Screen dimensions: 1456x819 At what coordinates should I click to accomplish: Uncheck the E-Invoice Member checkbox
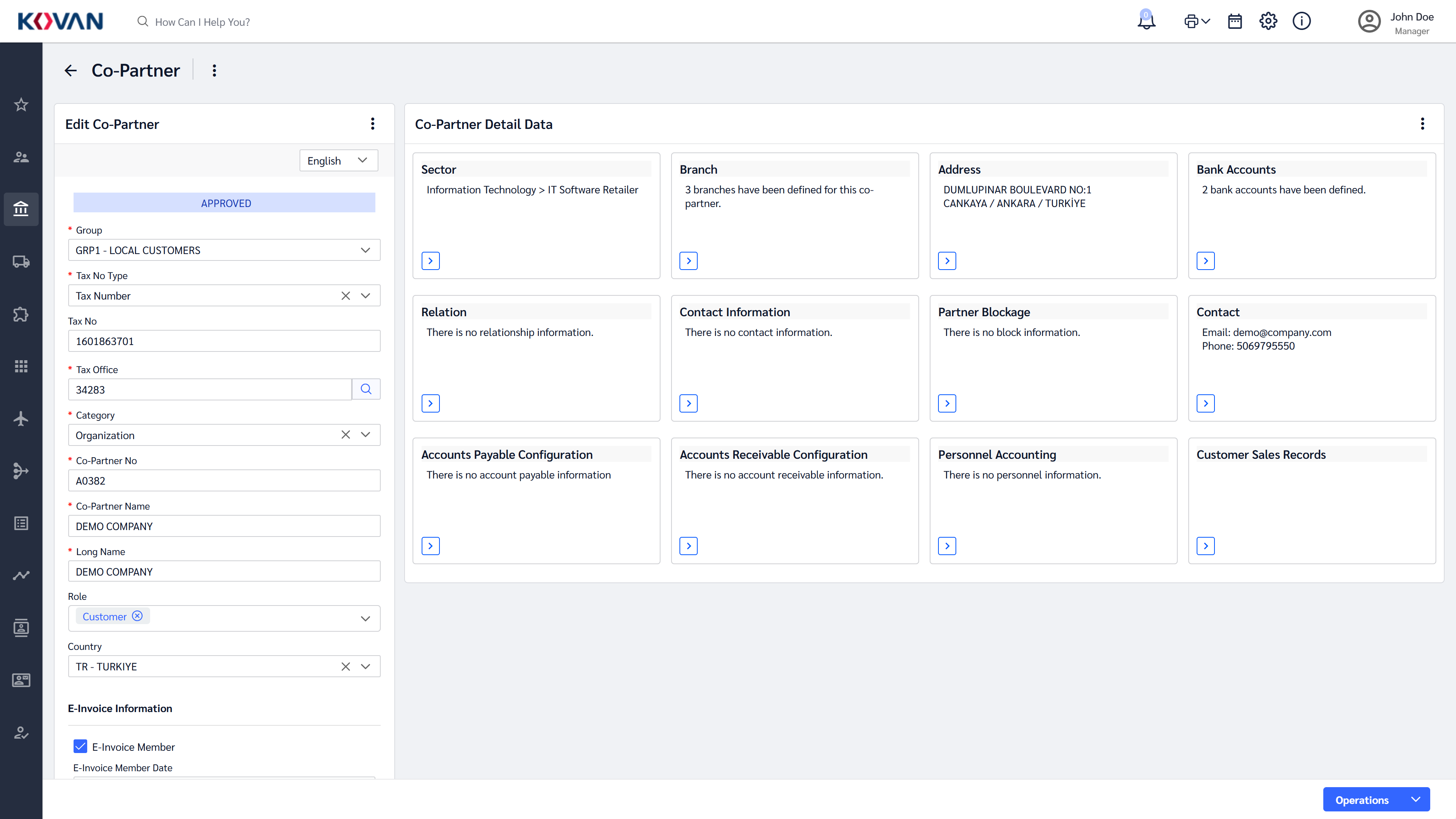click(80, 747)
